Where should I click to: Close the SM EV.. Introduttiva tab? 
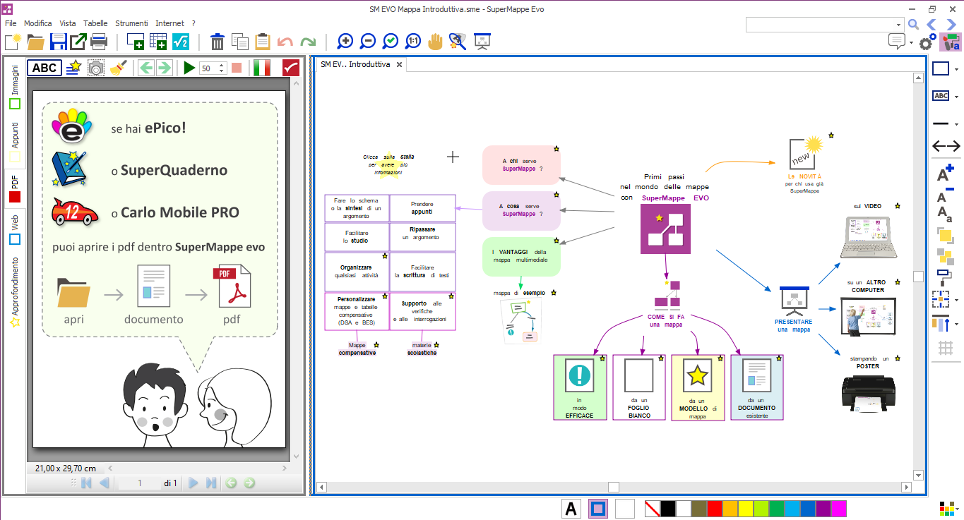tap(399, 65)
